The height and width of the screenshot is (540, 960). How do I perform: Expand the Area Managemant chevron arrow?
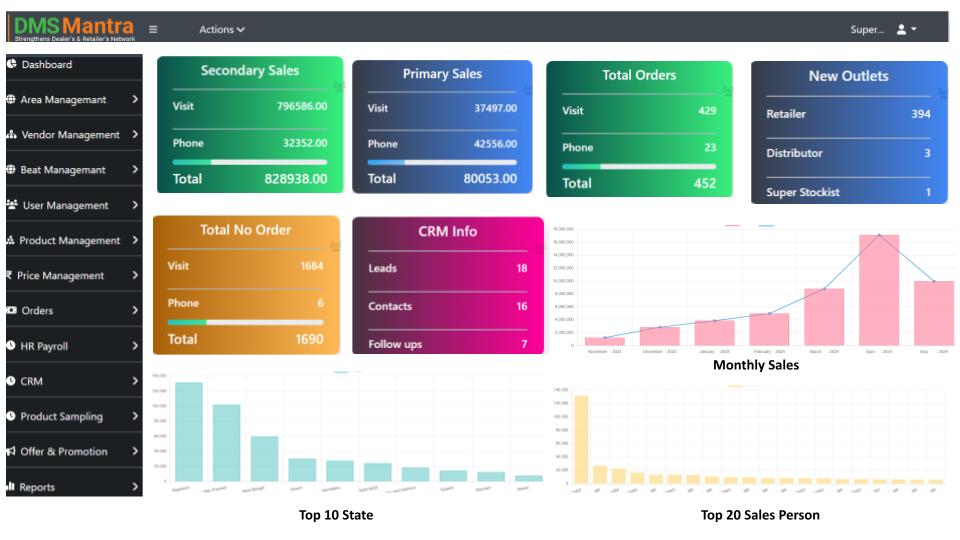pos(134,100)
